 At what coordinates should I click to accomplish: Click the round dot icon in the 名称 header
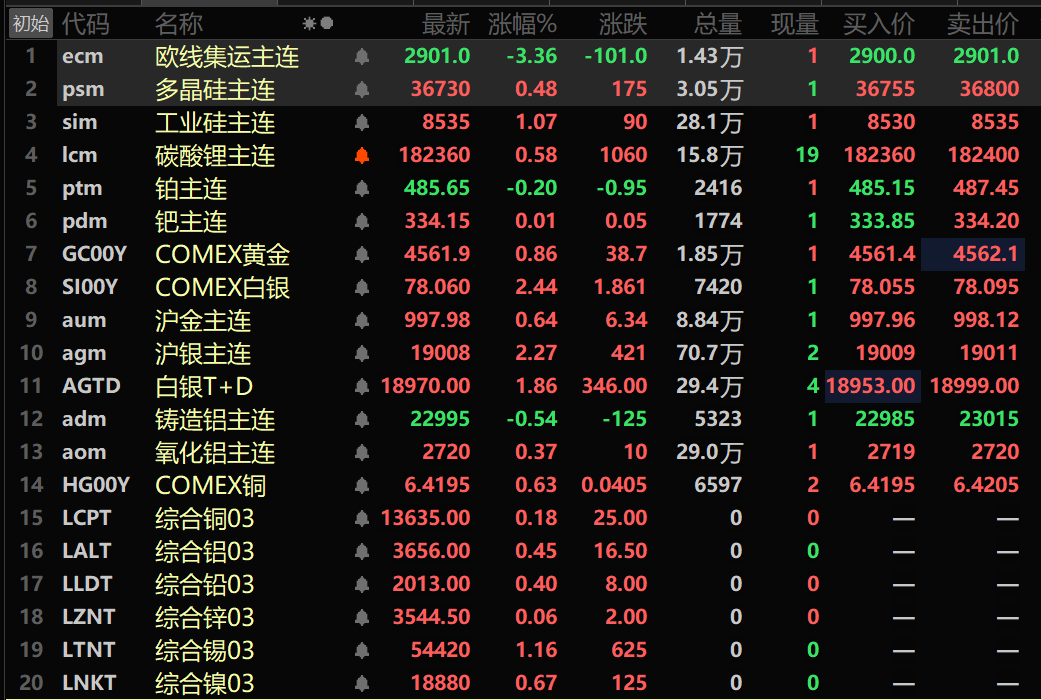[326, 24]
